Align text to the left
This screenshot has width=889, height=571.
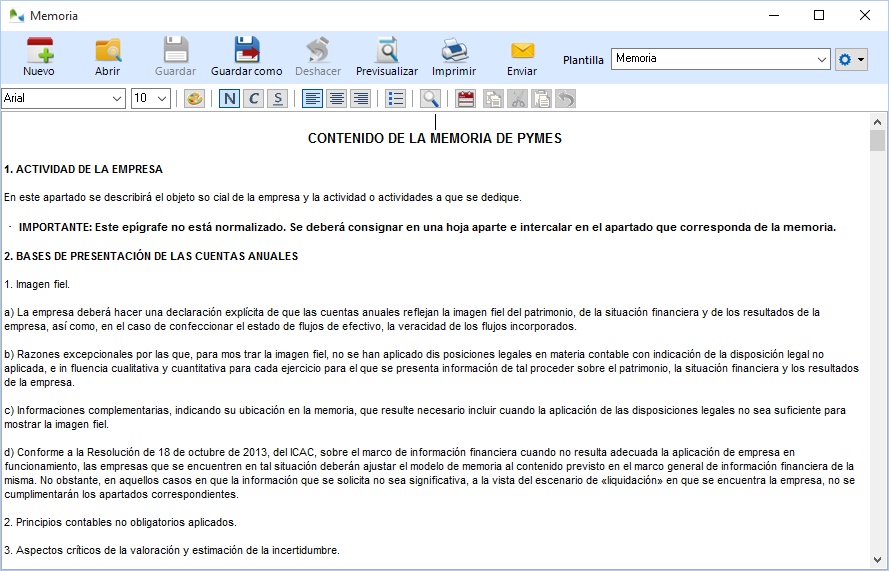point(312,99)
